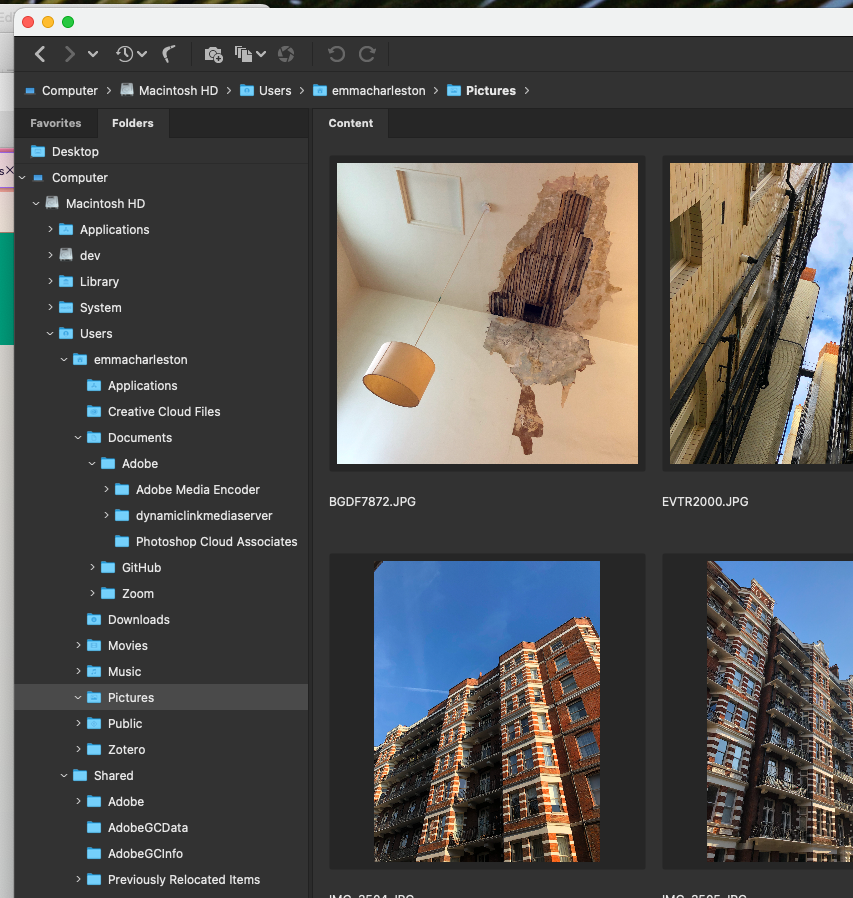This screenshot has width=853, height=898.
Task: Open the chevron after Computer in path bar
Action: (109, 90)
